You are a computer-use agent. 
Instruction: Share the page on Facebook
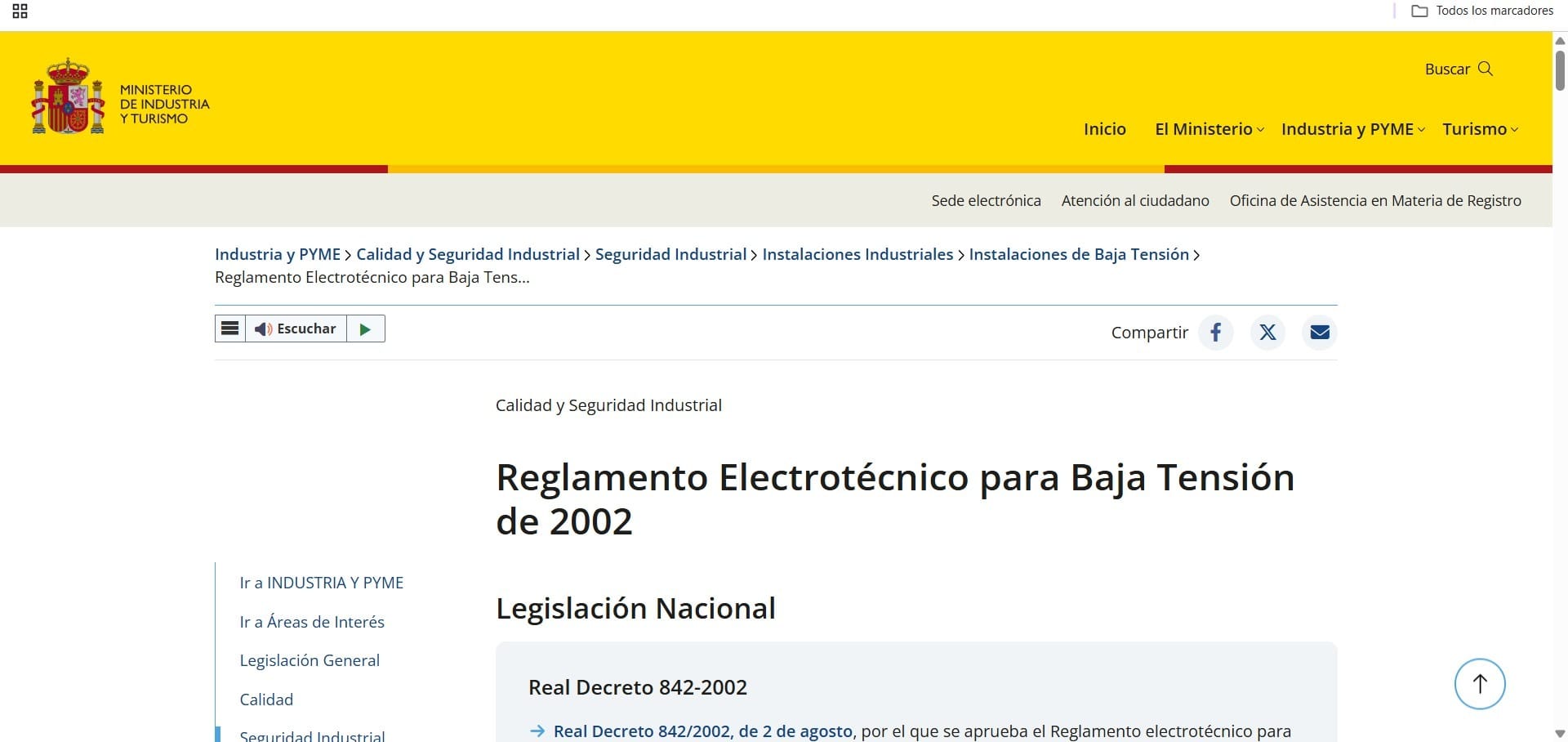(1216, 332)
